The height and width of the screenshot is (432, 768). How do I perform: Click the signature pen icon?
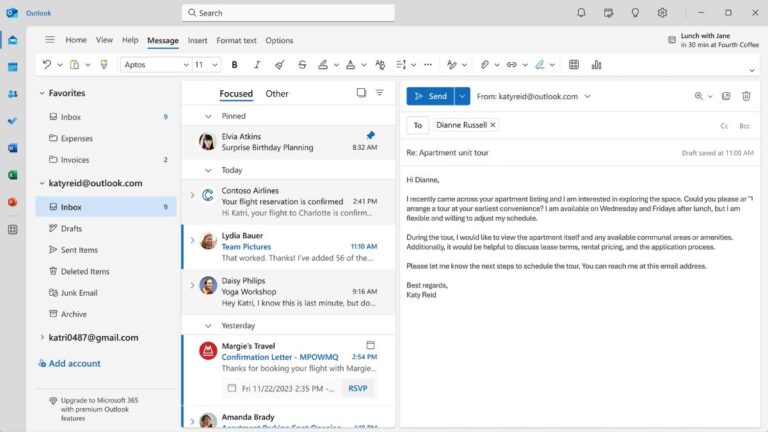click(539, 65)
